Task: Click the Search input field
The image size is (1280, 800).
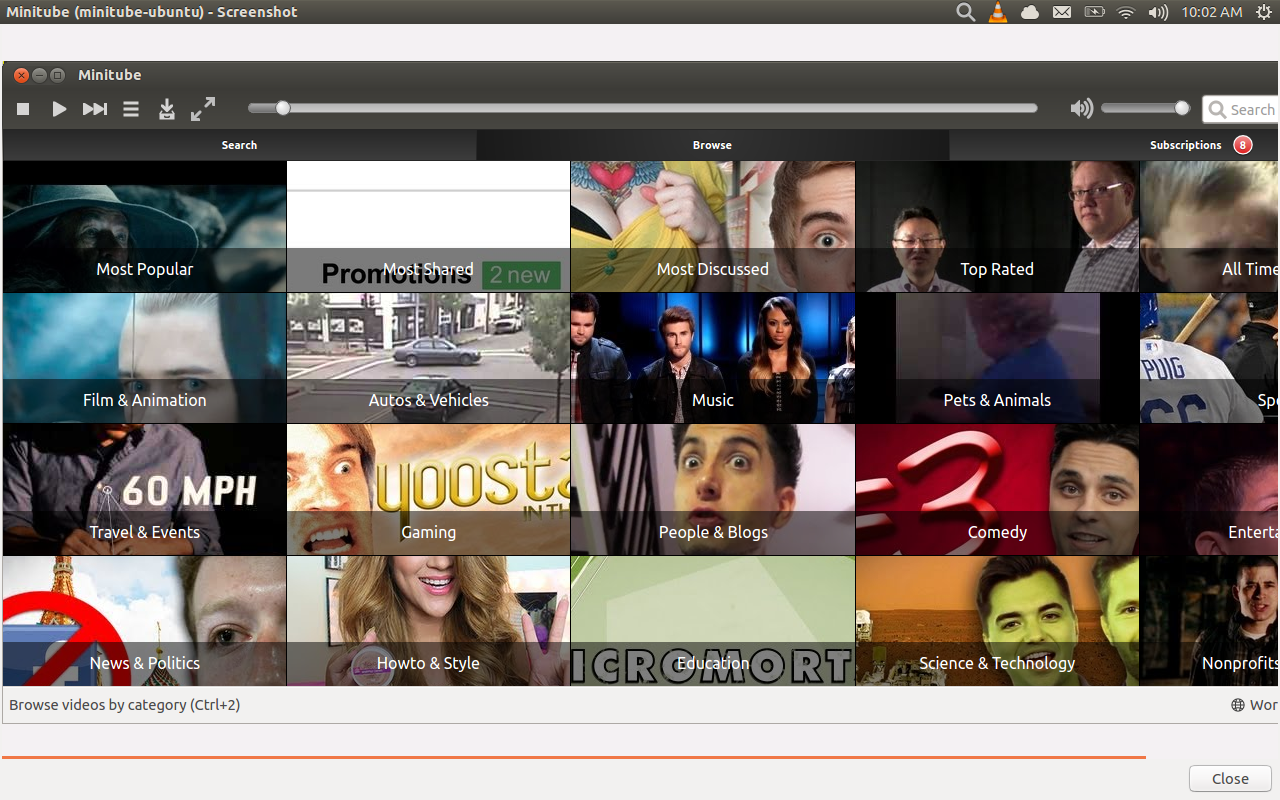Action: [x=1240, y=109]
